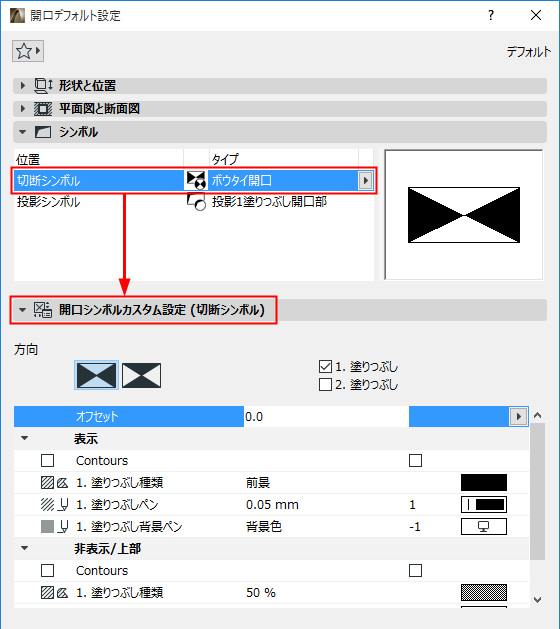
Task: Collapse the 表示 group
Action: [x=24, y=438]
